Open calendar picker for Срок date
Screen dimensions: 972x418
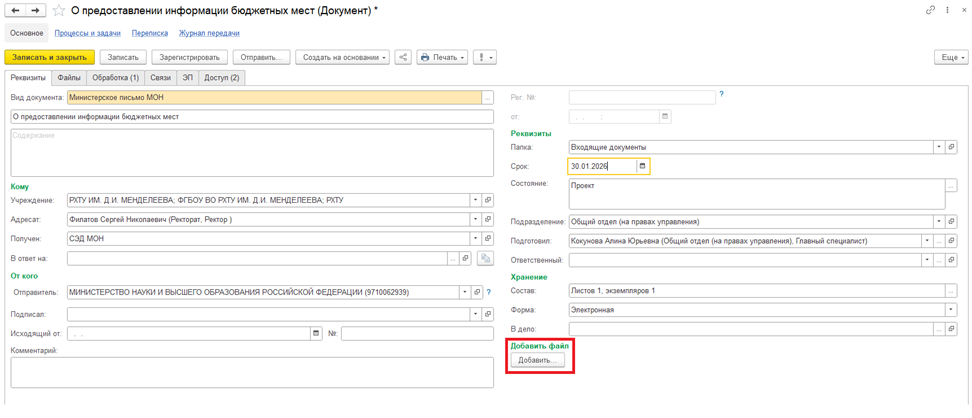[x=642, y=166]
